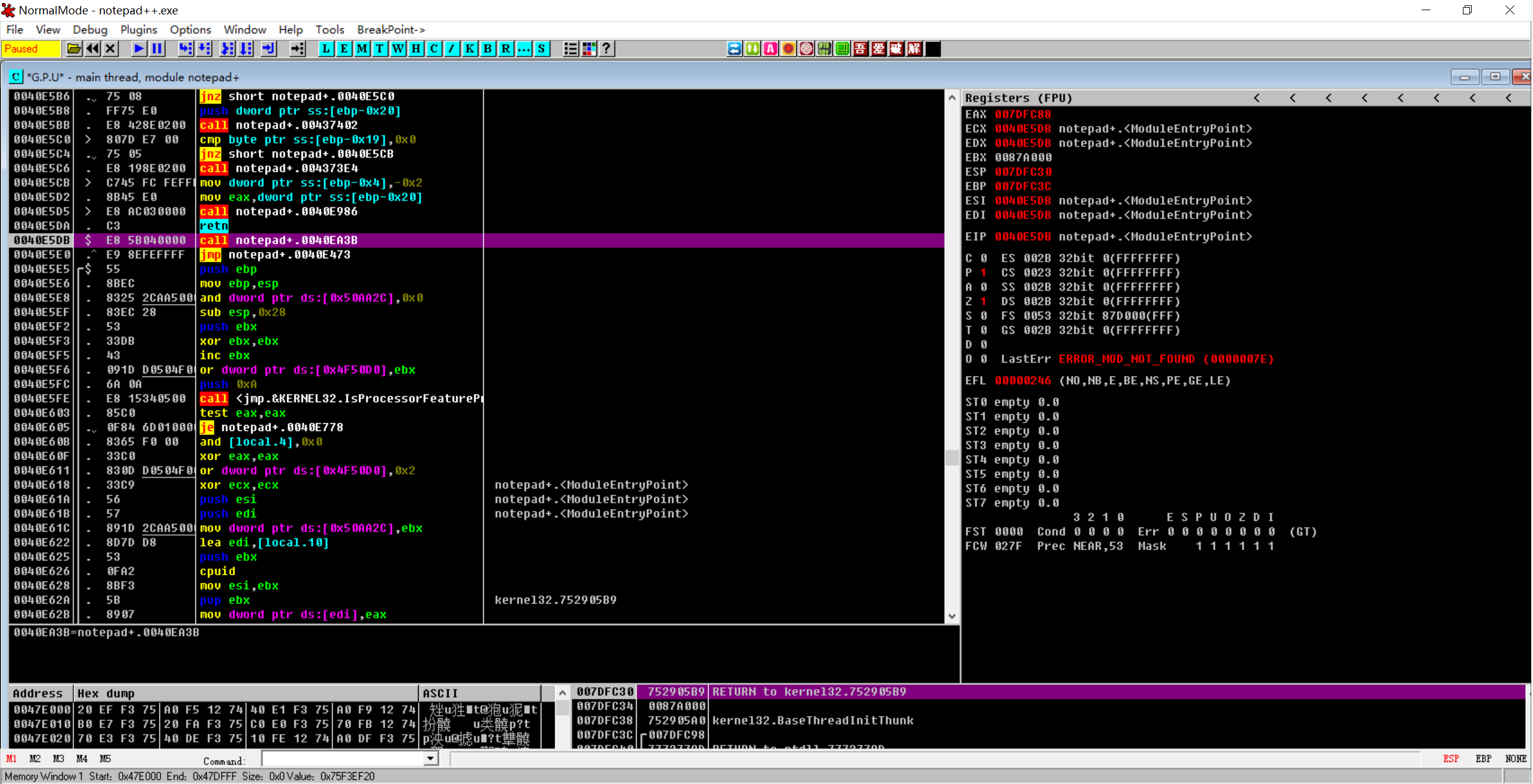Click Execute Till Return icon

269,49
